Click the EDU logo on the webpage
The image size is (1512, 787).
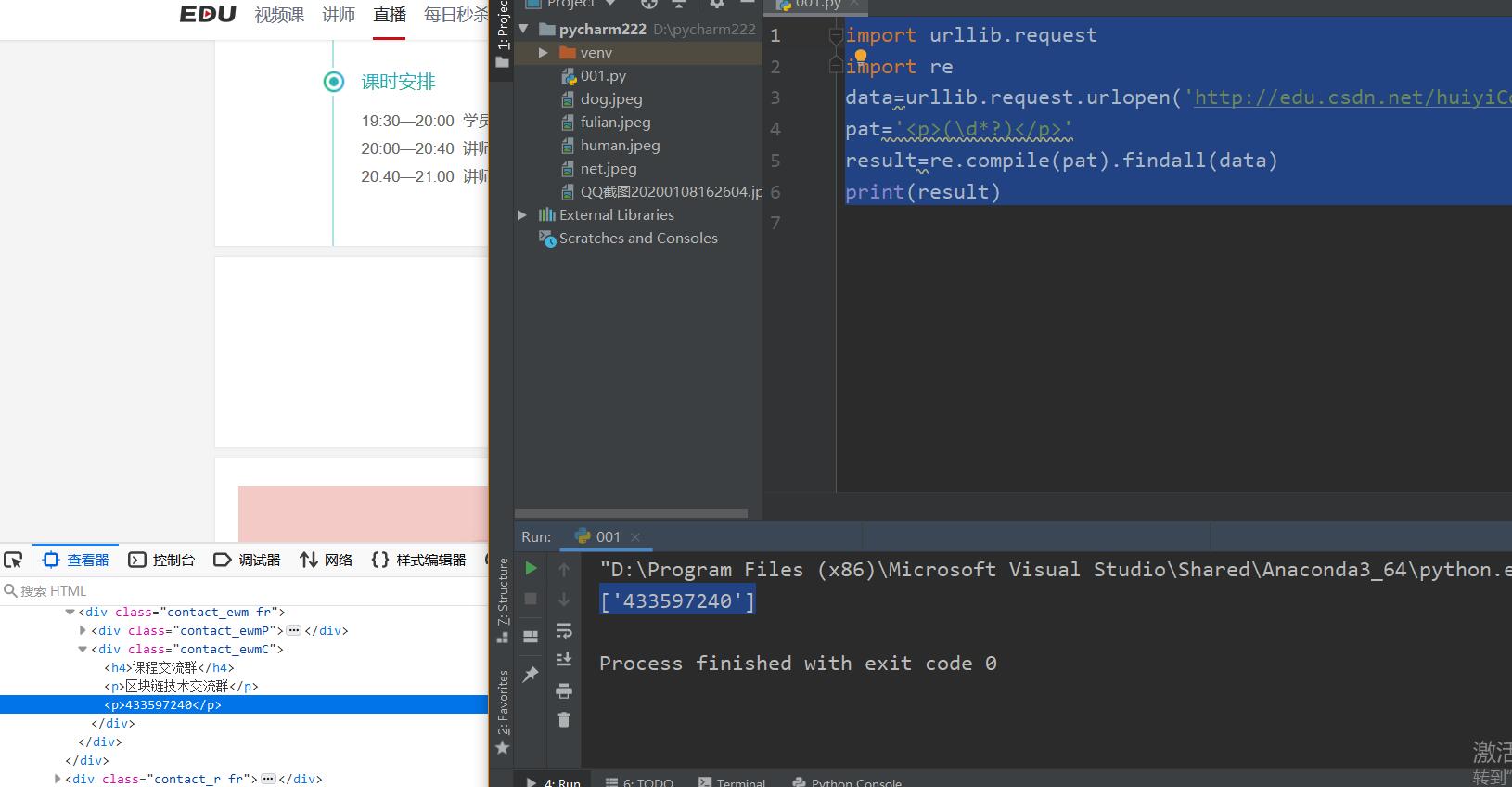click(207, 14)
